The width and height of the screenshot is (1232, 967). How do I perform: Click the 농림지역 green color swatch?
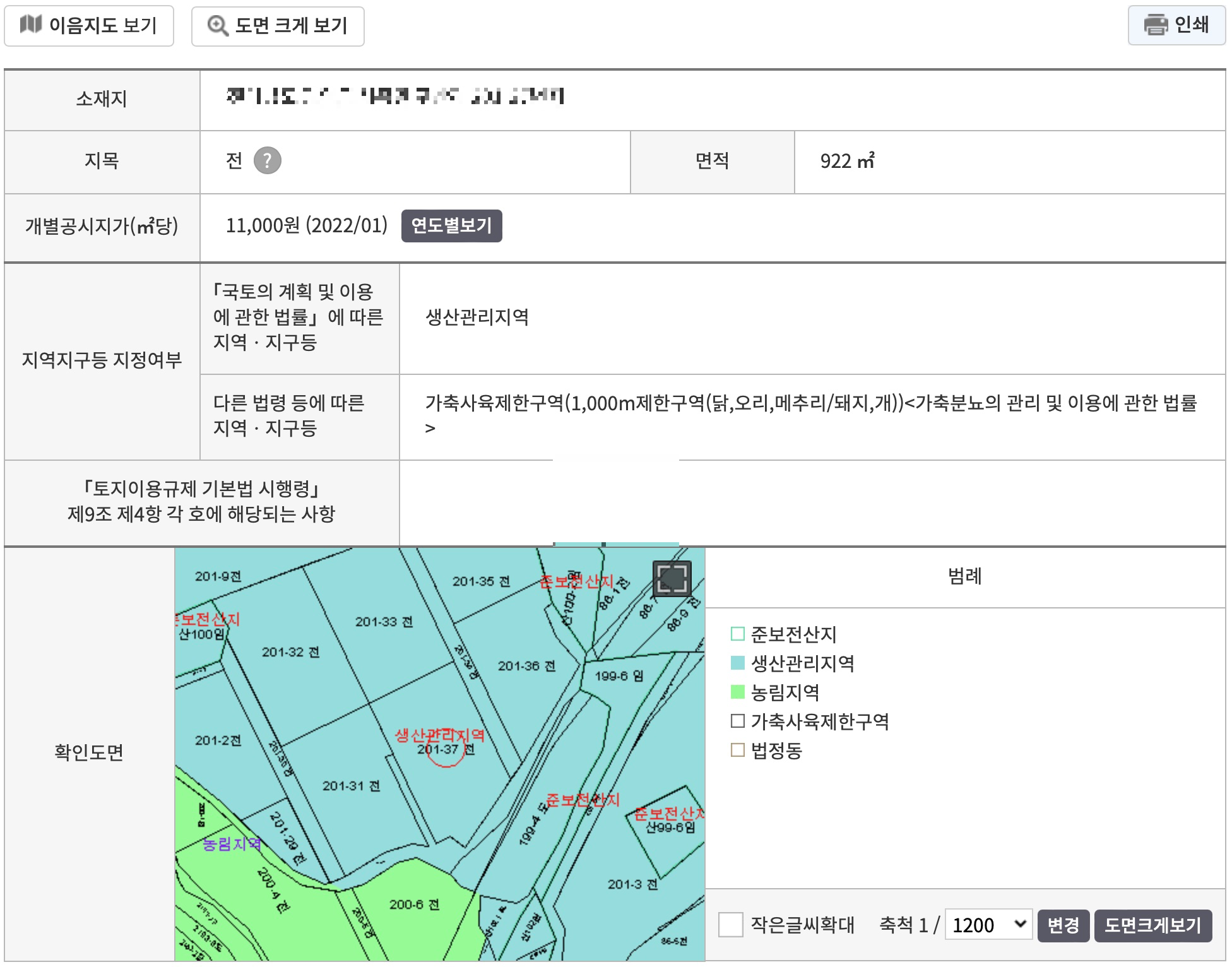(x=737, y=692)
